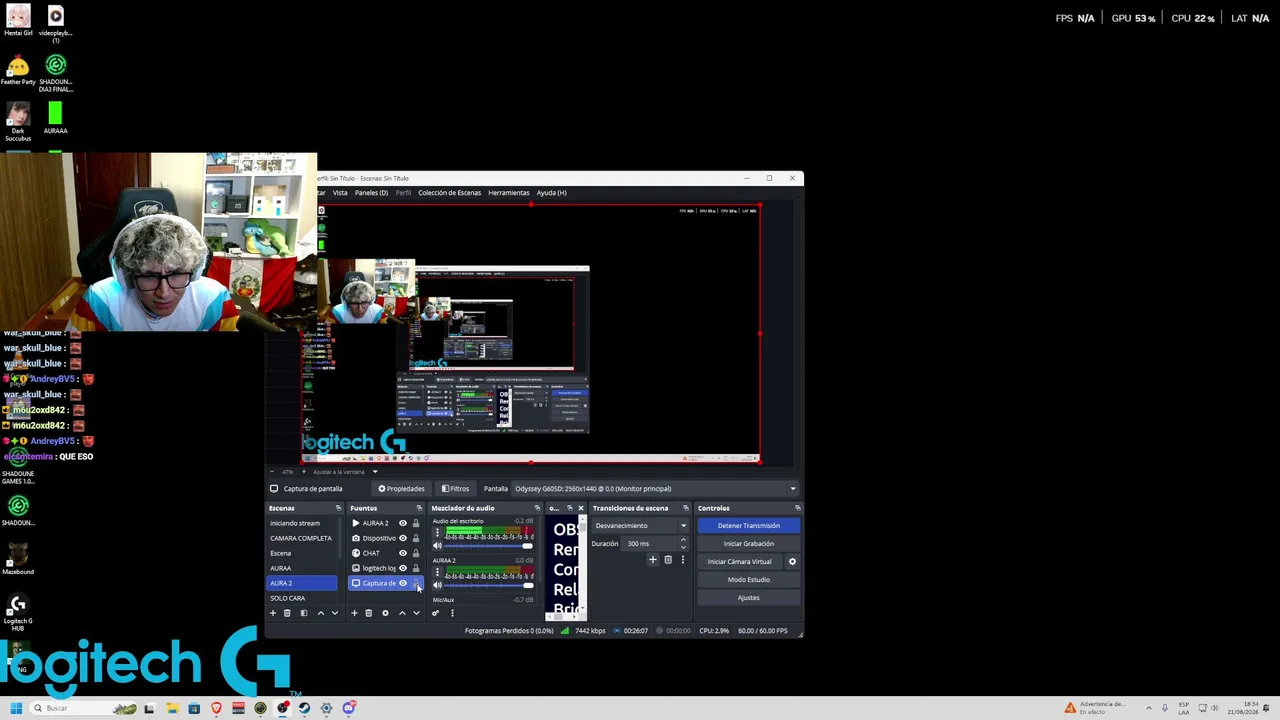Start the virtual camera
Screen dimensions: 1280x720
pos(740,562)
